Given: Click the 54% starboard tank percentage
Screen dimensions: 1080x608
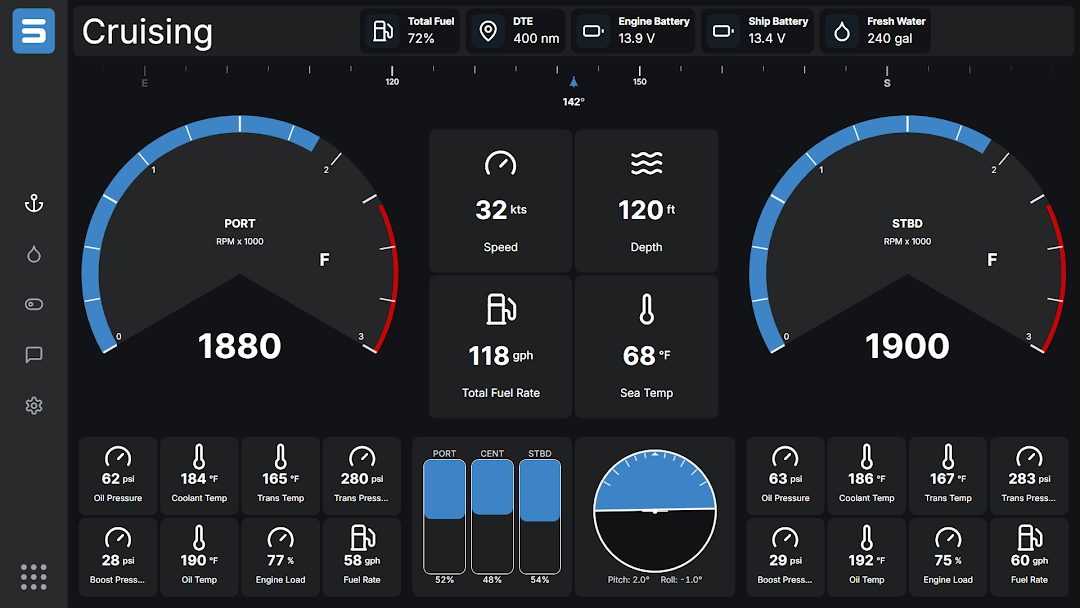Looking at the screenshot, I should pos(540,580).
